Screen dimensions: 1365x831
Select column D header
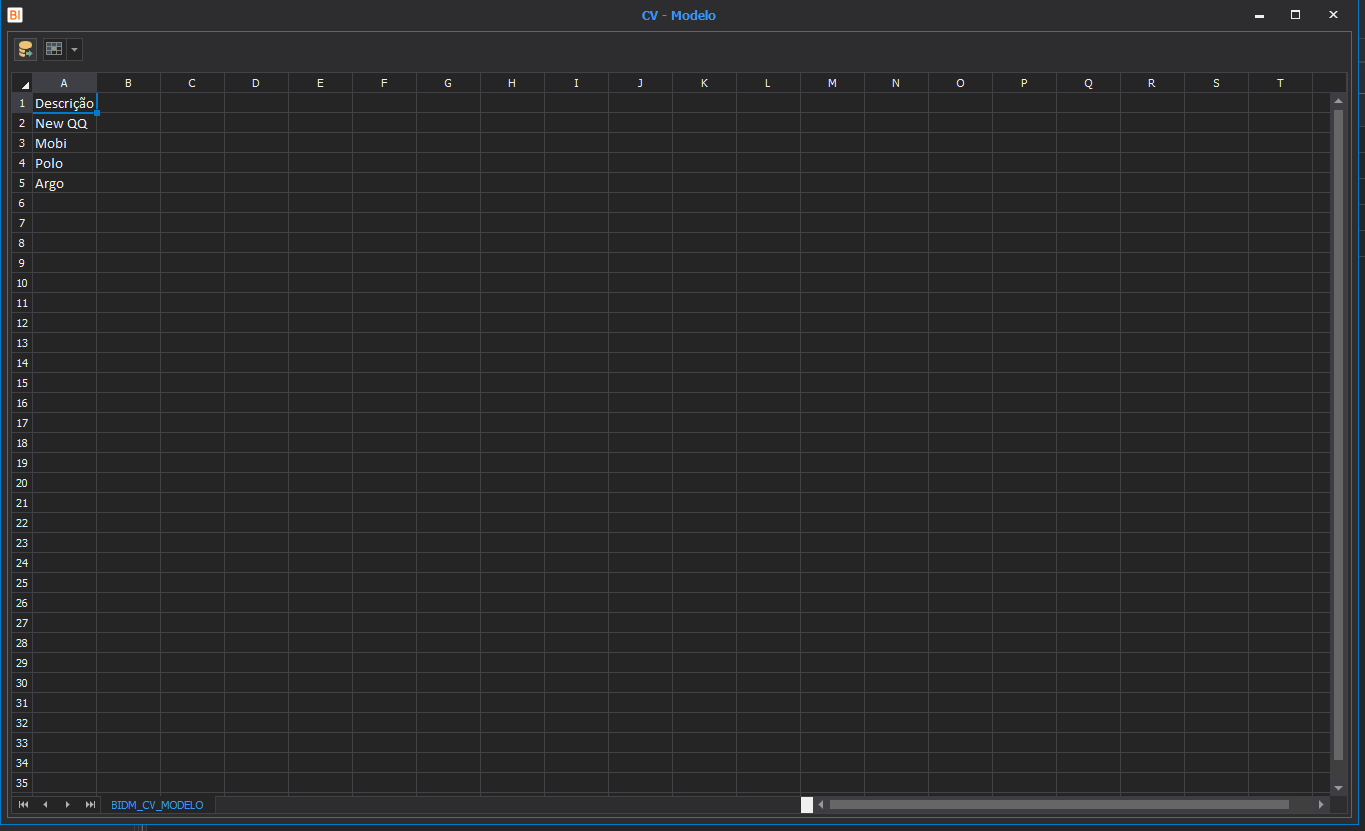point(256,83)
